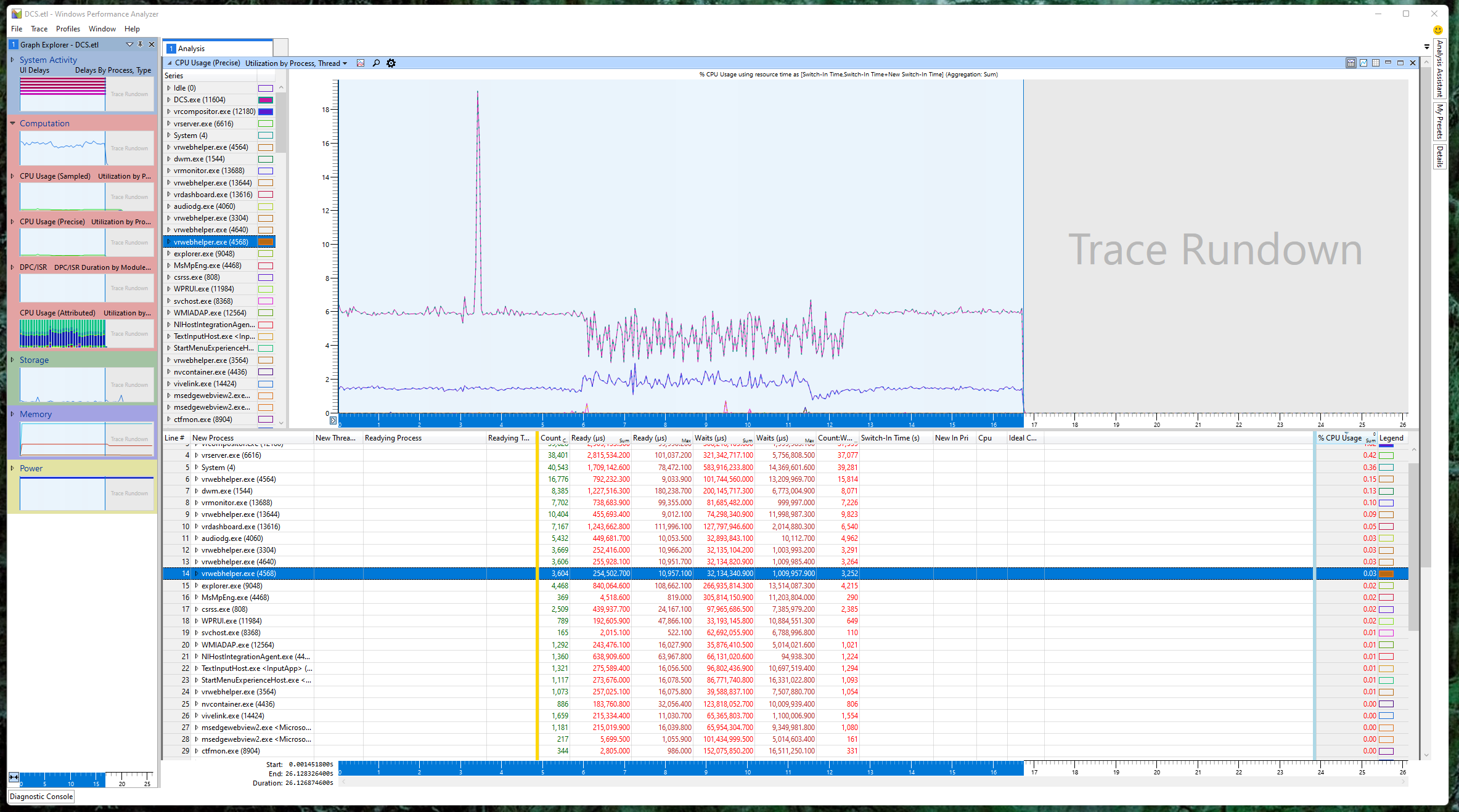Open the Profiles menu
Image resolution: width=1459 pixels, height=812 pixels.
68,29
